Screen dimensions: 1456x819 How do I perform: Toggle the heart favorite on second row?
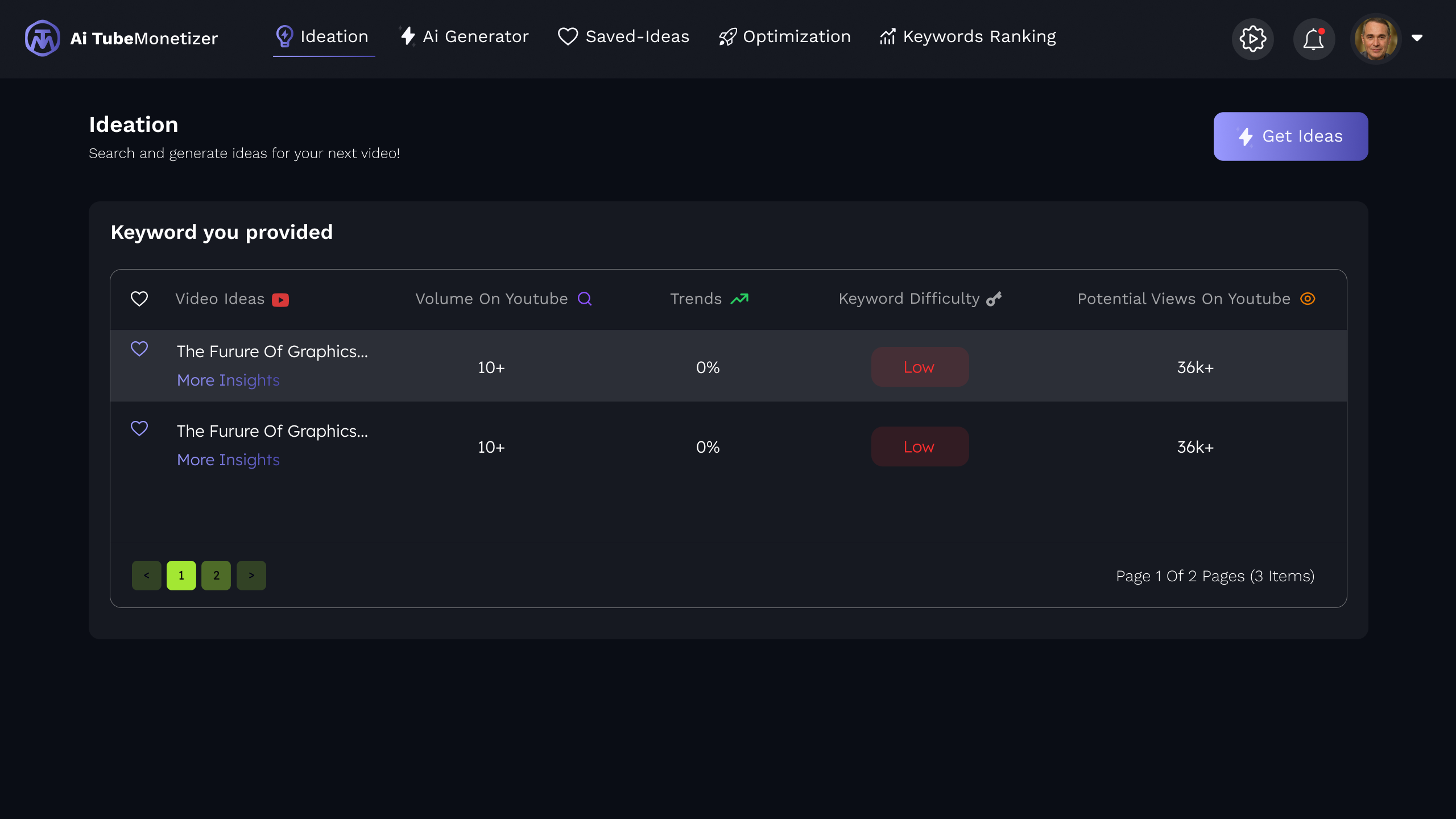[139, 430]
